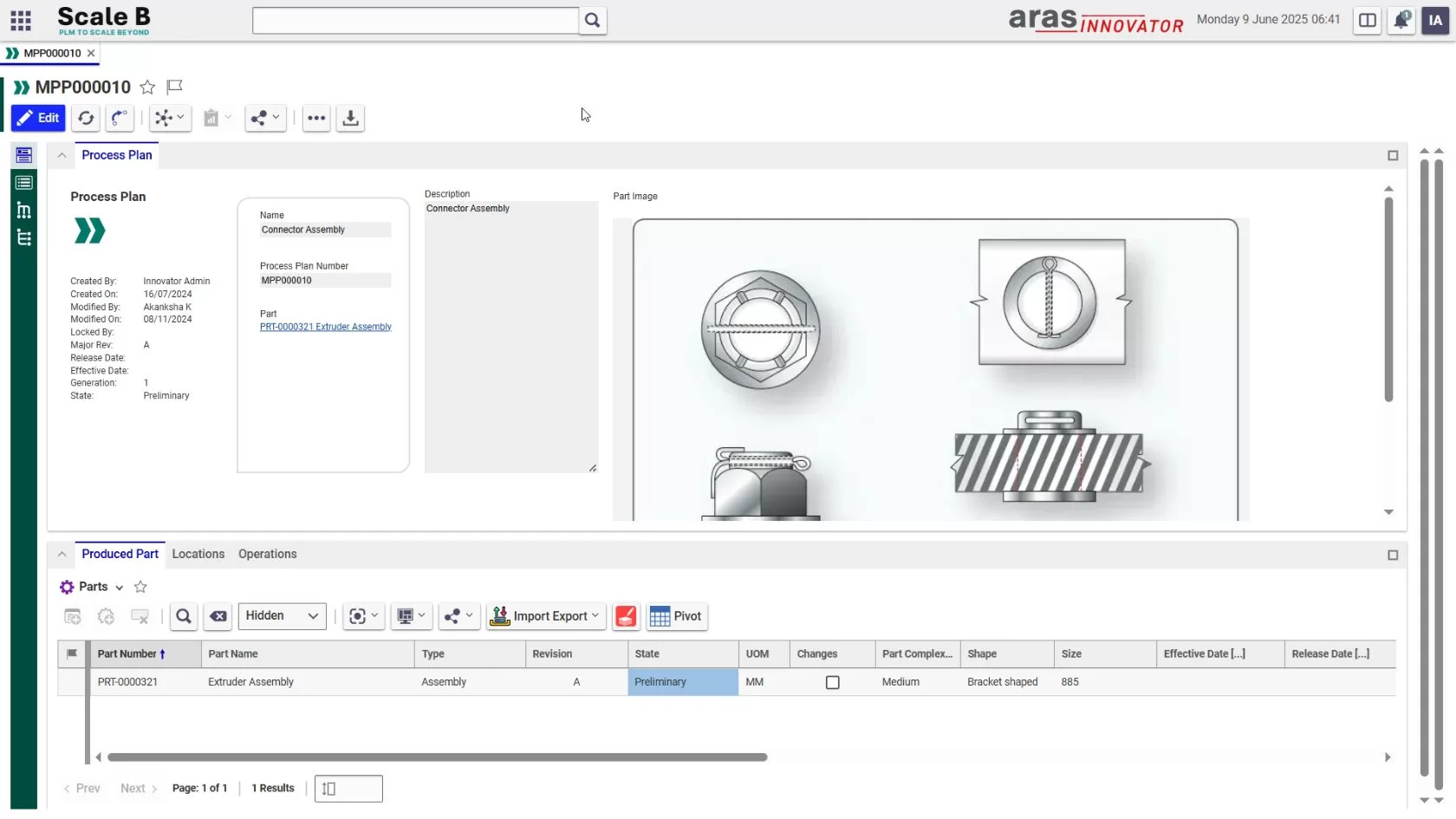Collapse the Process Plan section chevron

click(62, 155)
